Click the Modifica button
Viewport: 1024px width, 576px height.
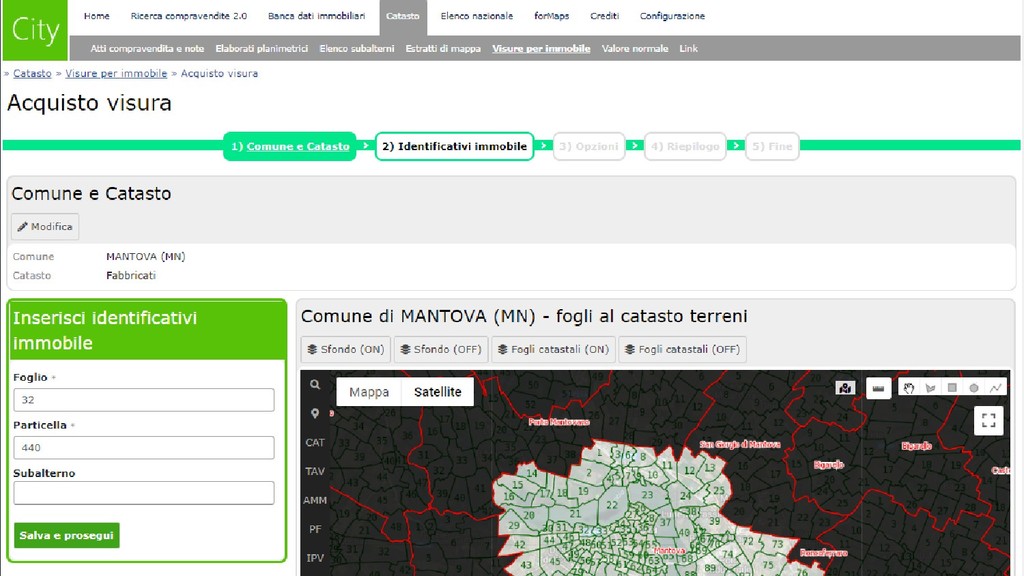click(x=45, y=227)
